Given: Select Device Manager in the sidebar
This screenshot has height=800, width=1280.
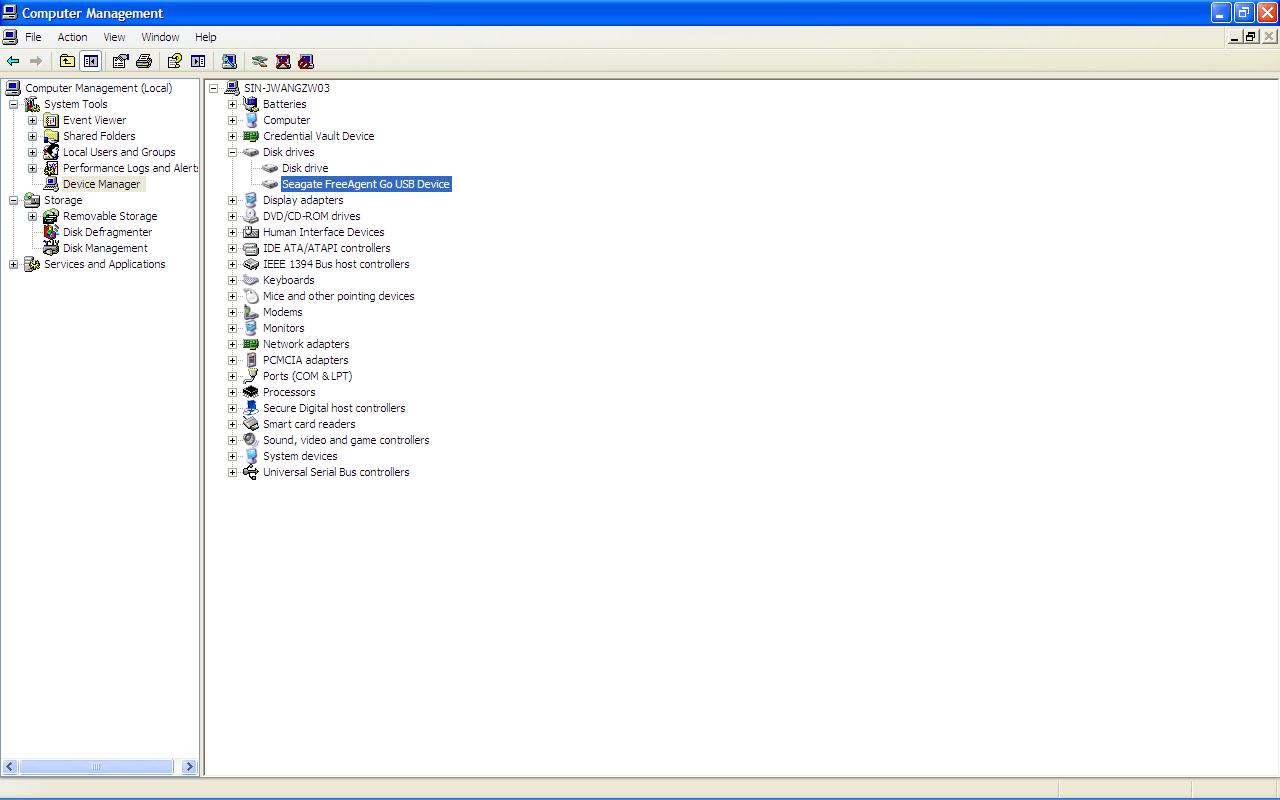Looking at the screenshot, I should (103, 183).
